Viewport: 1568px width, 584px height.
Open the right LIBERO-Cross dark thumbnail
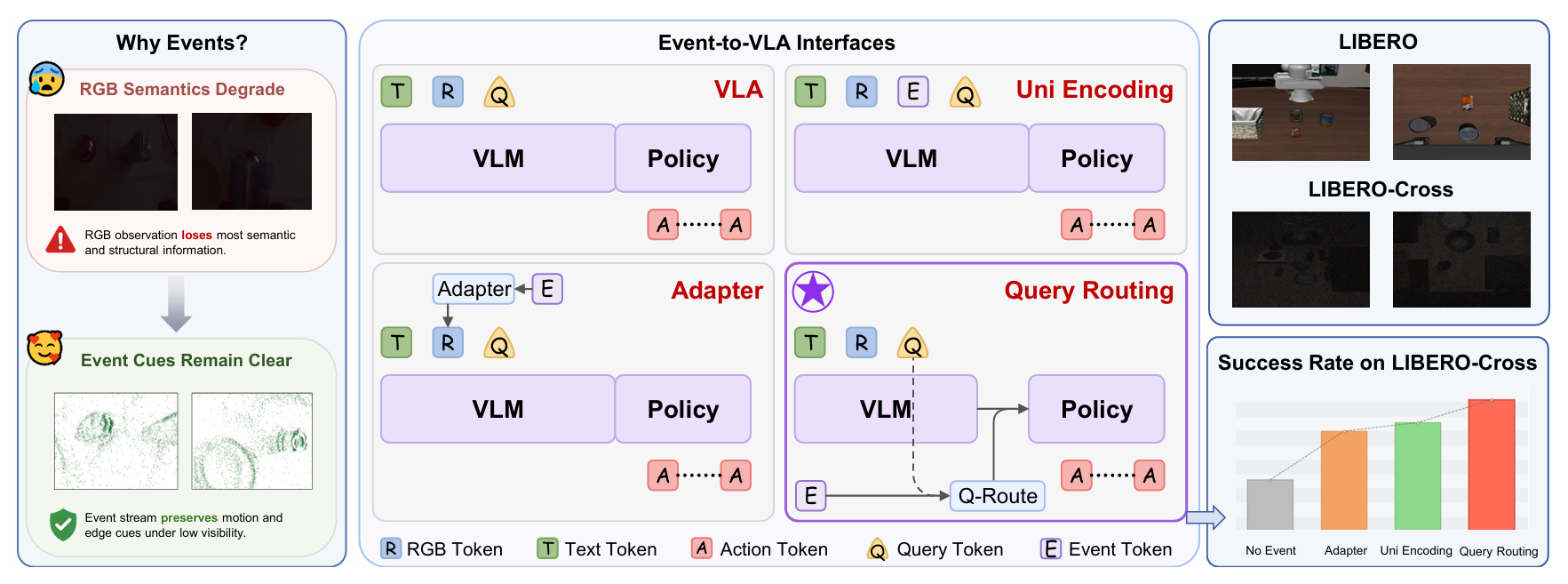coord(1461,260)
